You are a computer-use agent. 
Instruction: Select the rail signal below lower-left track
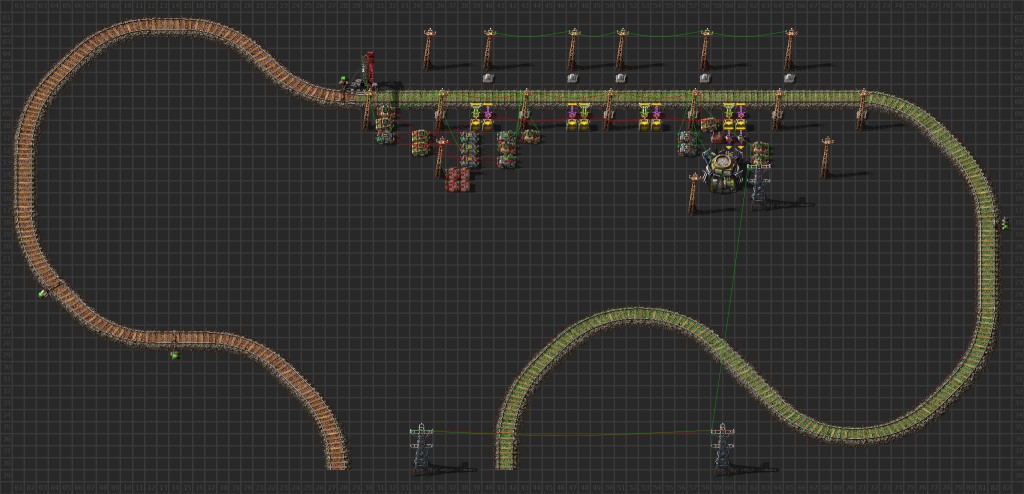click(x=173, y=354)
